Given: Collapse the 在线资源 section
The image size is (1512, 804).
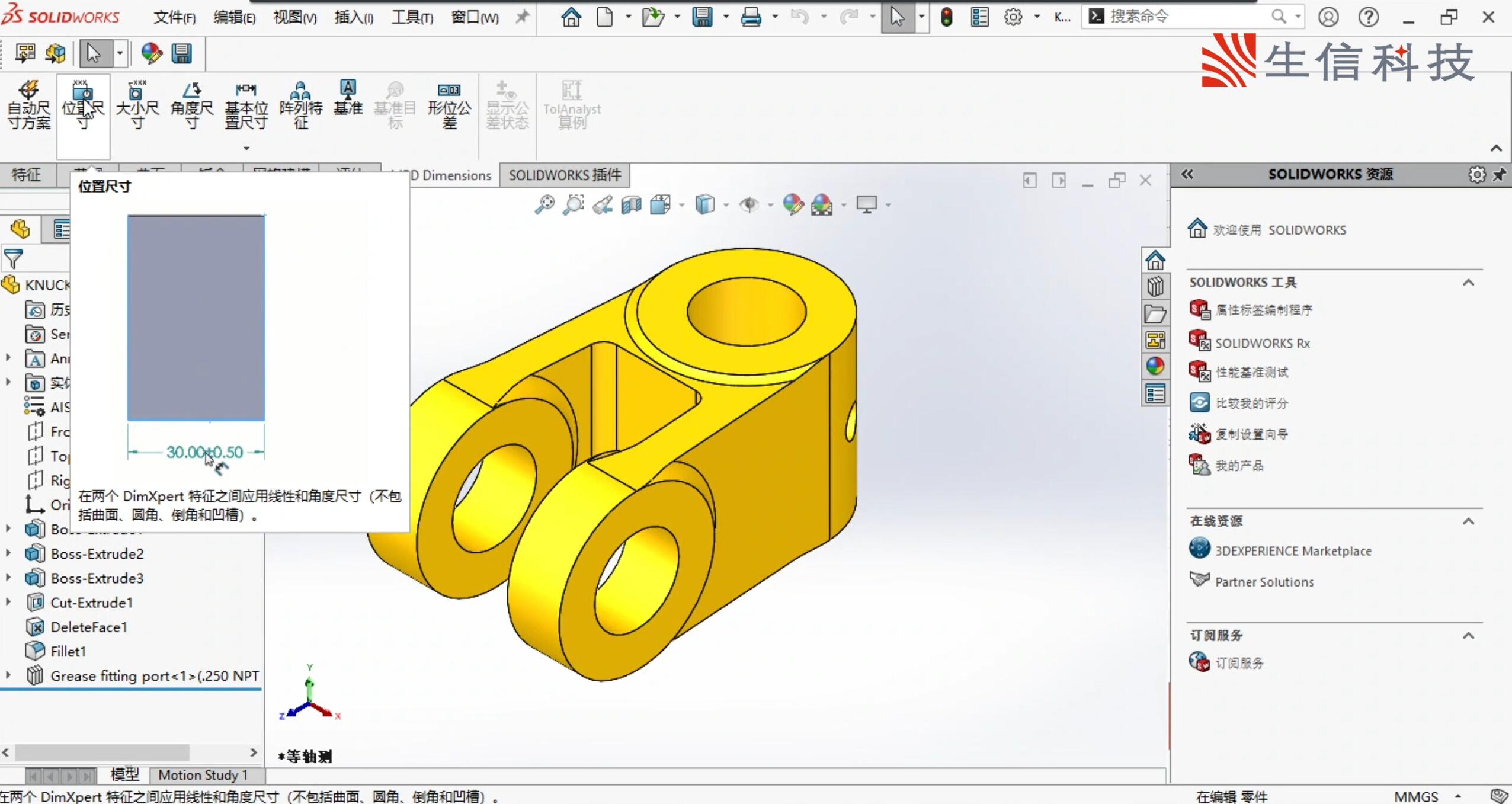Looking at the screenshot, I should pyautogui.click(x=1469, y=521).
